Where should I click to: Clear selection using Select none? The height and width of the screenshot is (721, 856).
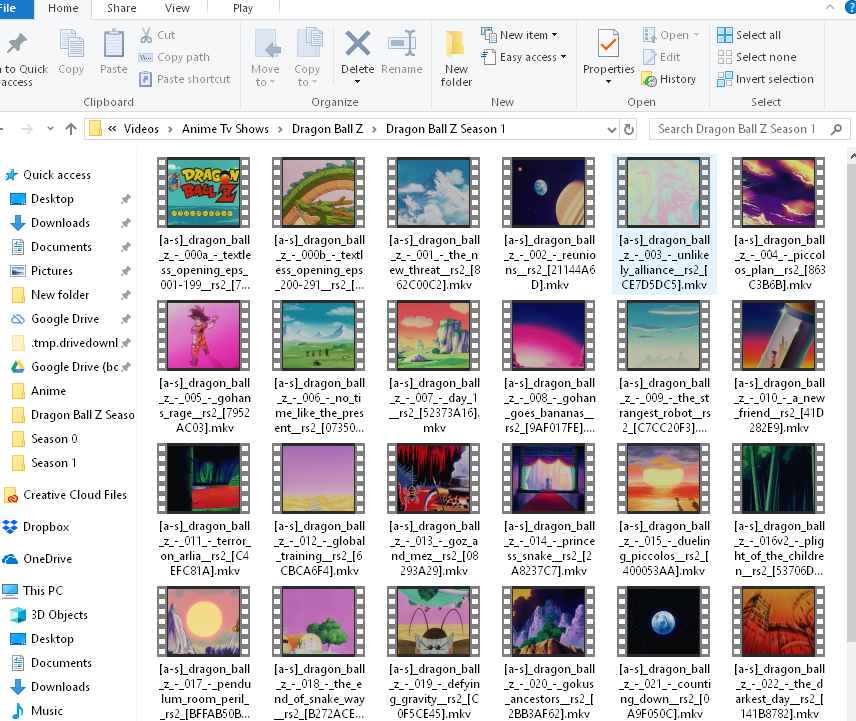(x=757, y=56)
